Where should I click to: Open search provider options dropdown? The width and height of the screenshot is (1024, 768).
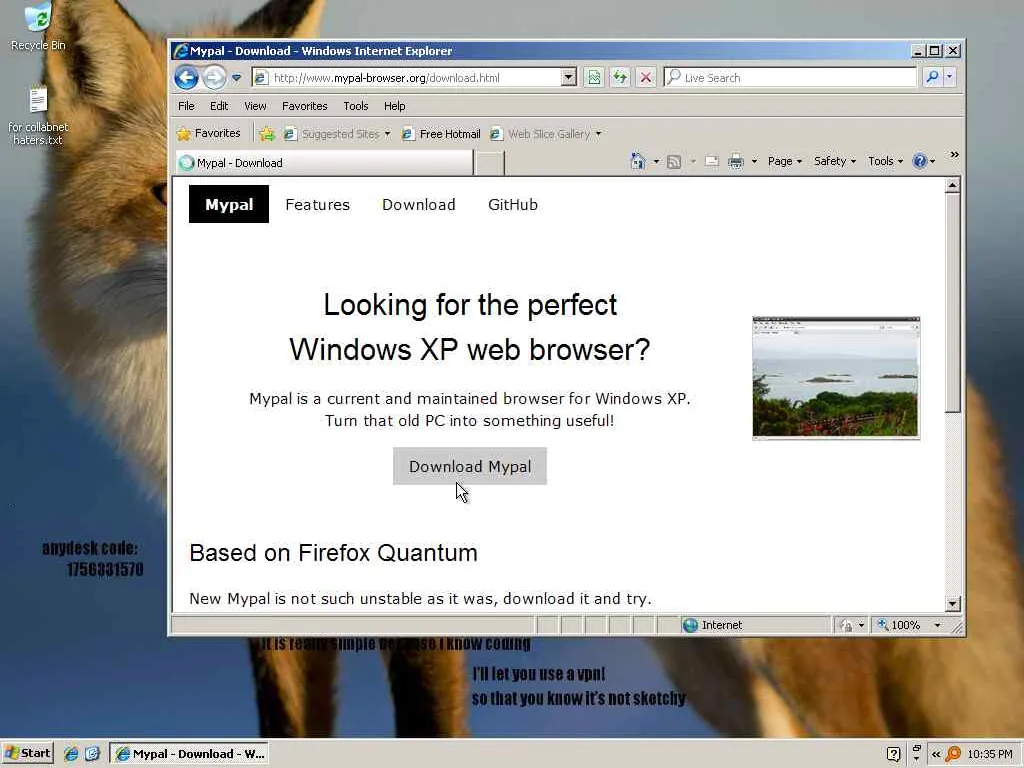point(950,77)
